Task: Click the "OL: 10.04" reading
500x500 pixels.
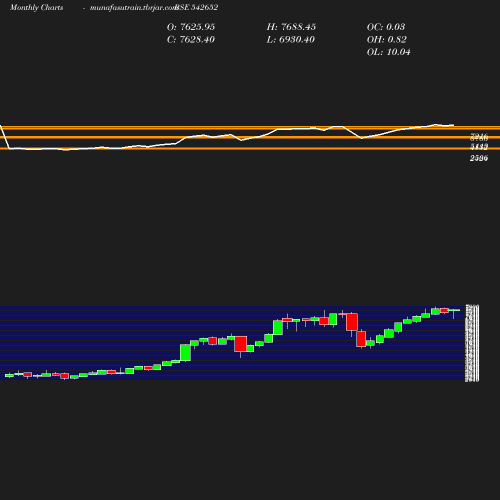Action: click(x=388, y=52)
